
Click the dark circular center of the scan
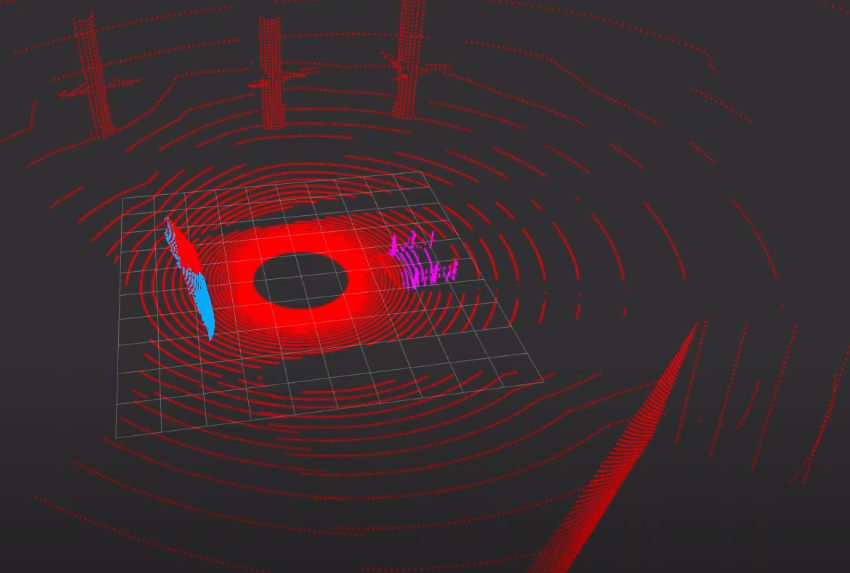point(300,280)
